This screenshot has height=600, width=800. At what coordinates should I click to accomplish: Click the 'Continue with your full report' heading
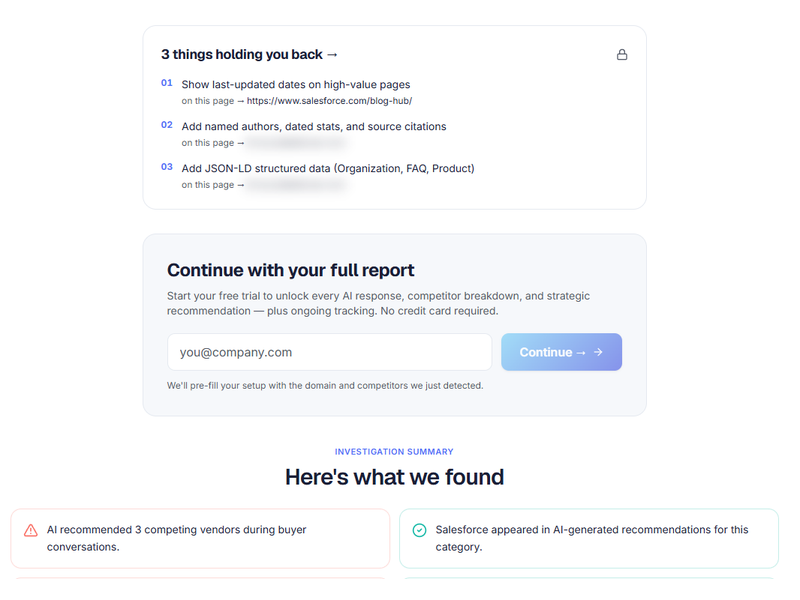(x=291, y=270)
